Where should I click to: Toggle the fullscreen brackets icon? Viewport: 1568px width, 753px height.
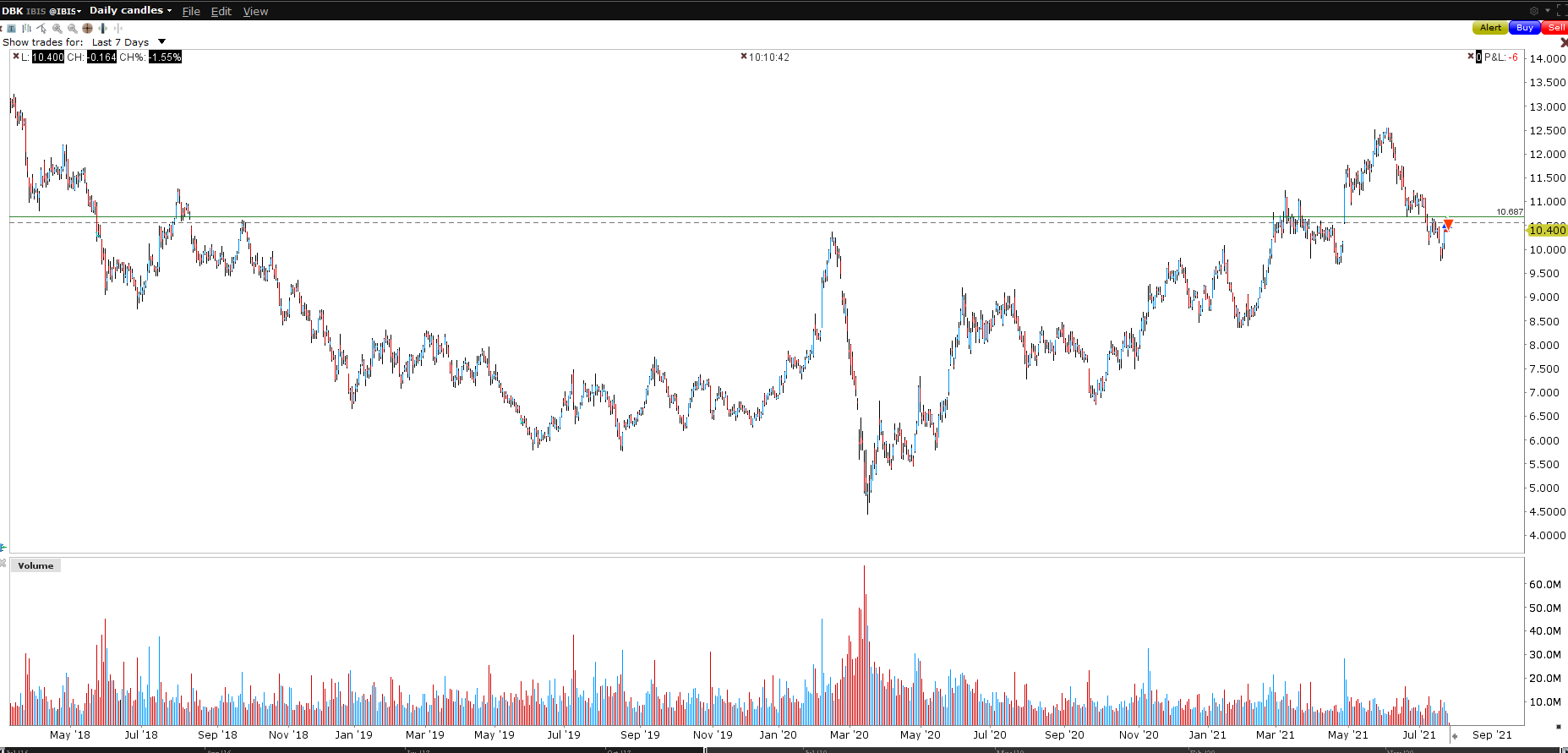(1561, 10)
